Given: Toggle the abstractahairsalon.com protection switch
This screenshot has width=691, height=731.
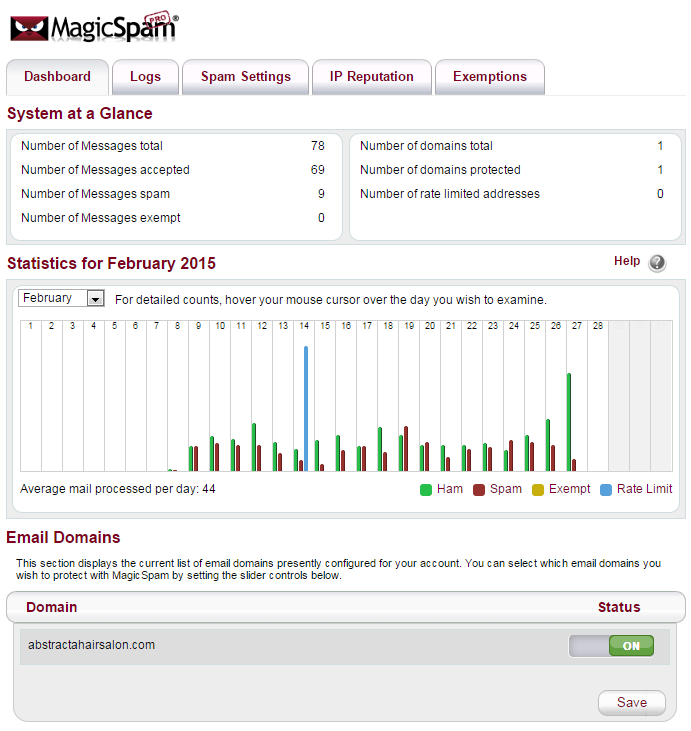Looking at the screenshot, I should pos(611,646).
